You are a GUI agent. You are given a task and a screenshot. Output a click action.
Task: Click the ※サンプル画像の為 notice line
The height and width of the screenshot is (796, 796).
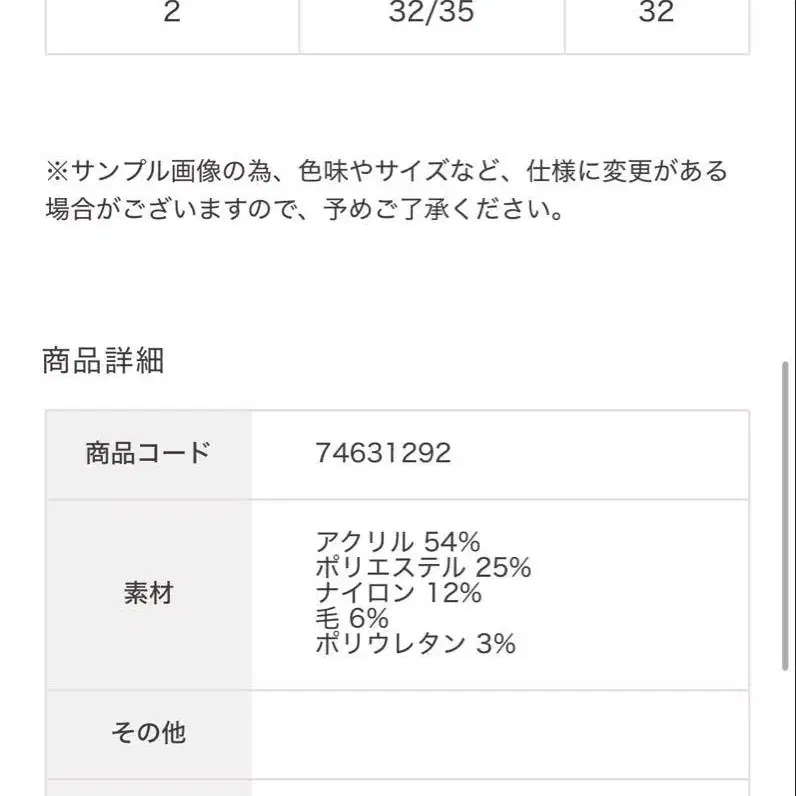tap(385, 171)
